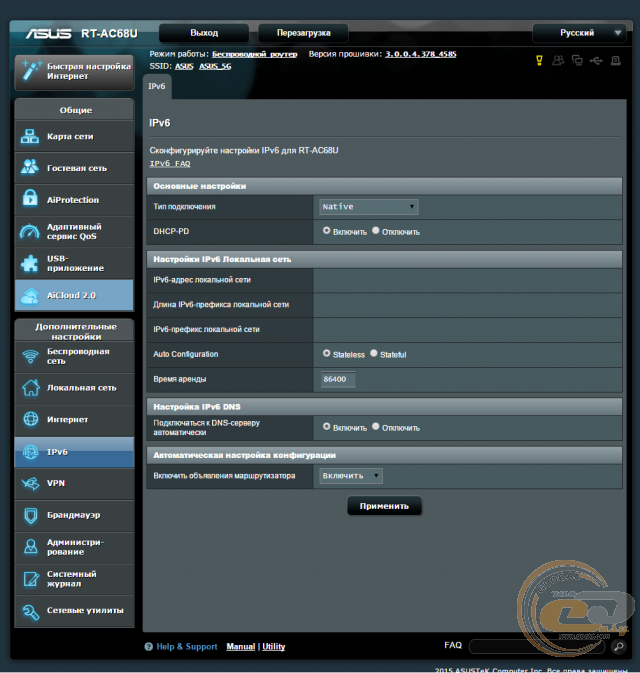Disable DHCP-PD with Отключить radio
The height and width of the screenshot is (673, 640).
point(376,230)
